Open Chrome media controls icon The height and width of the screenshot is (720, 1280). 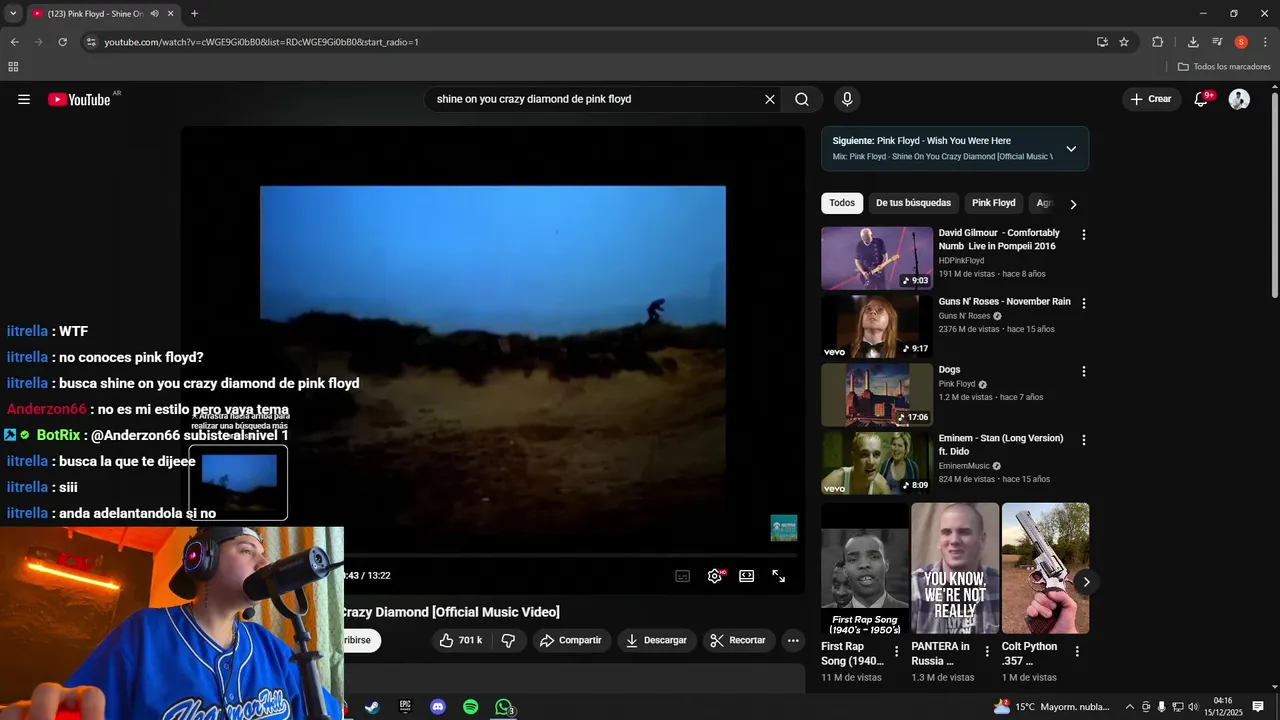[x=1217, y=42]
